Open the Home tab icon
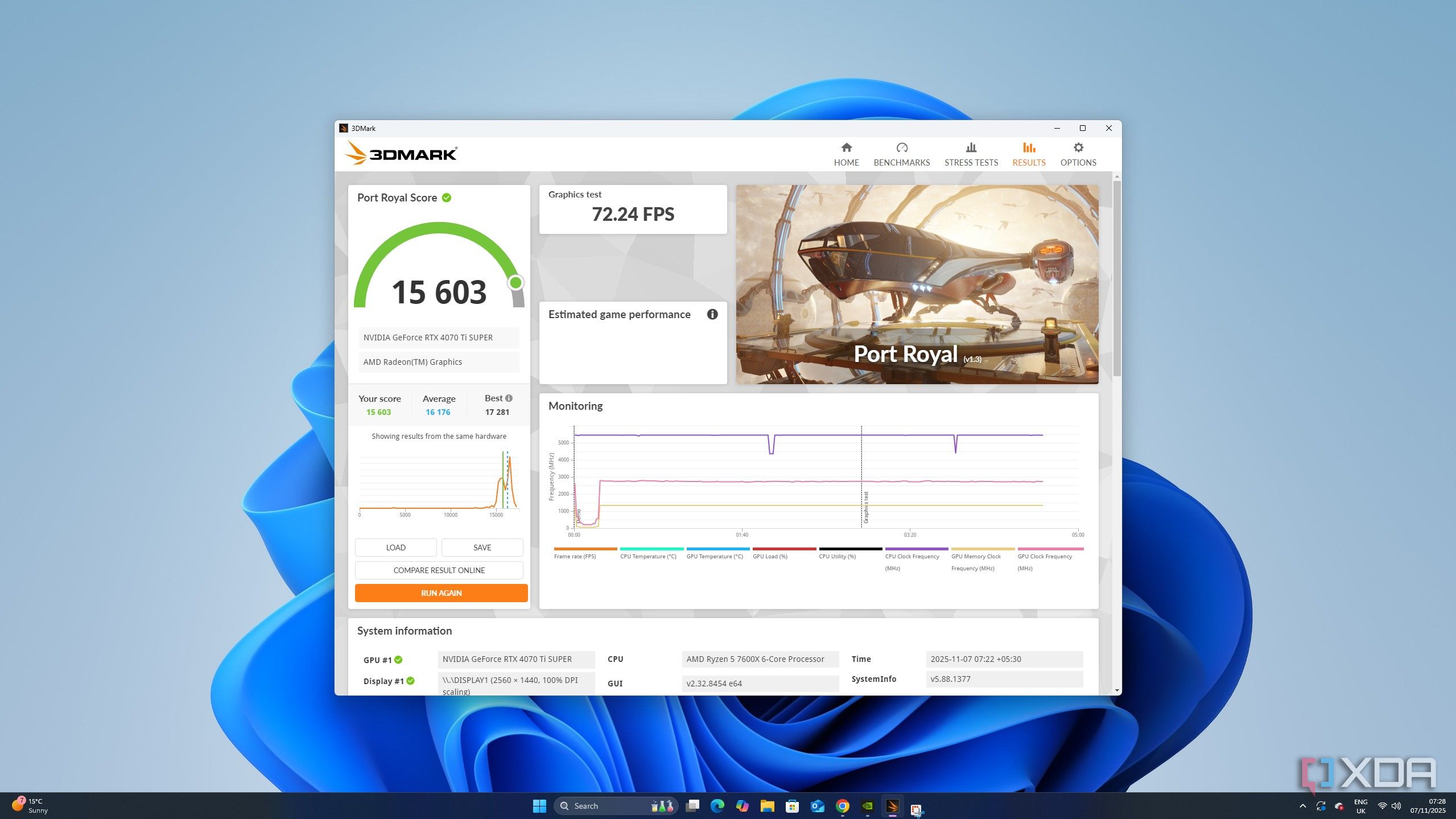 click(x=846, y=148)
